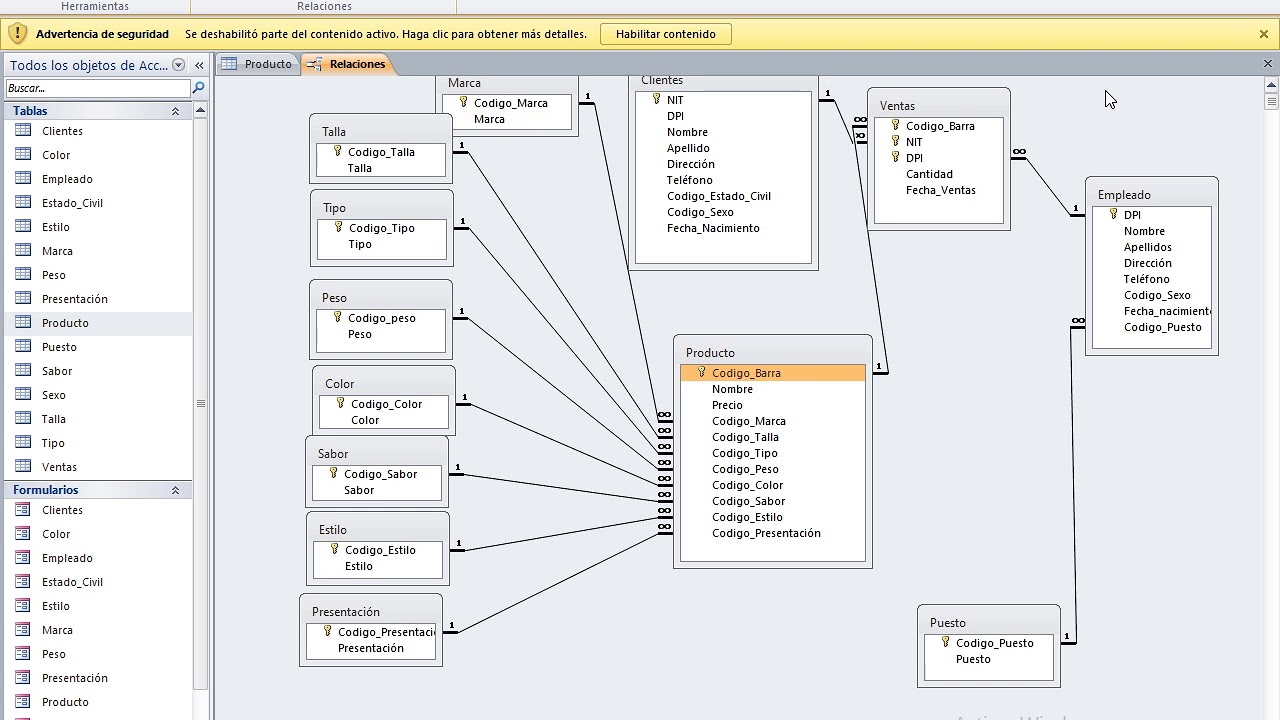Image resolution: width=1280 pixels, height=720 pixels.
Task: Collapse the navigation pane with double chevron
Action: pyautogui.click(x=198, y=65)
